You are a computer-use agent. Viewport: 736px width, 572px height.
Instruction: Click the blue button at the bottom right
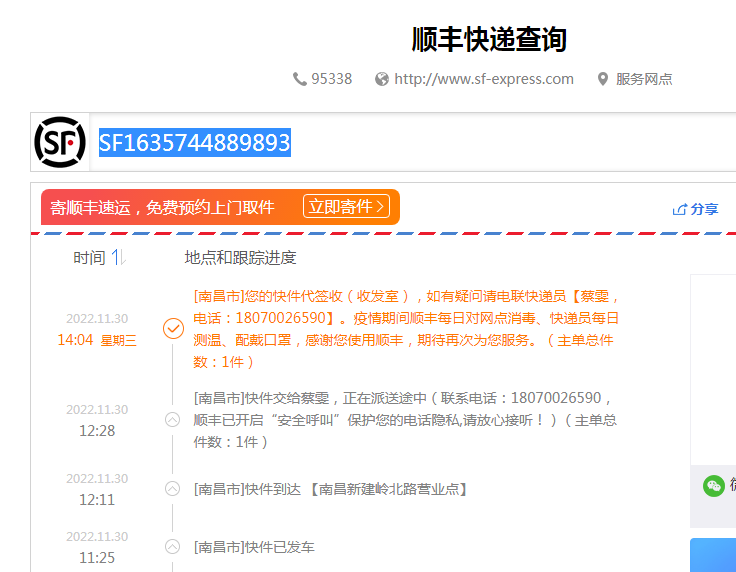713,555
